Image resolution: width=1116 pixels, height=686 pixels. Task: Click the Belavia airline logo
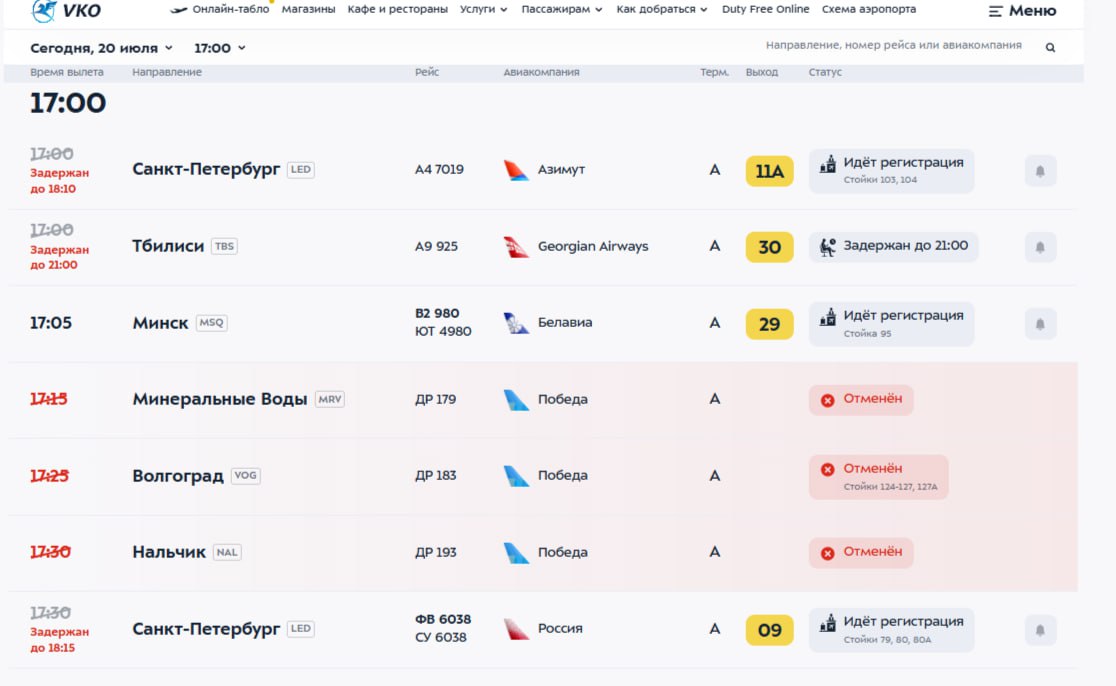[x=516, y=323]
